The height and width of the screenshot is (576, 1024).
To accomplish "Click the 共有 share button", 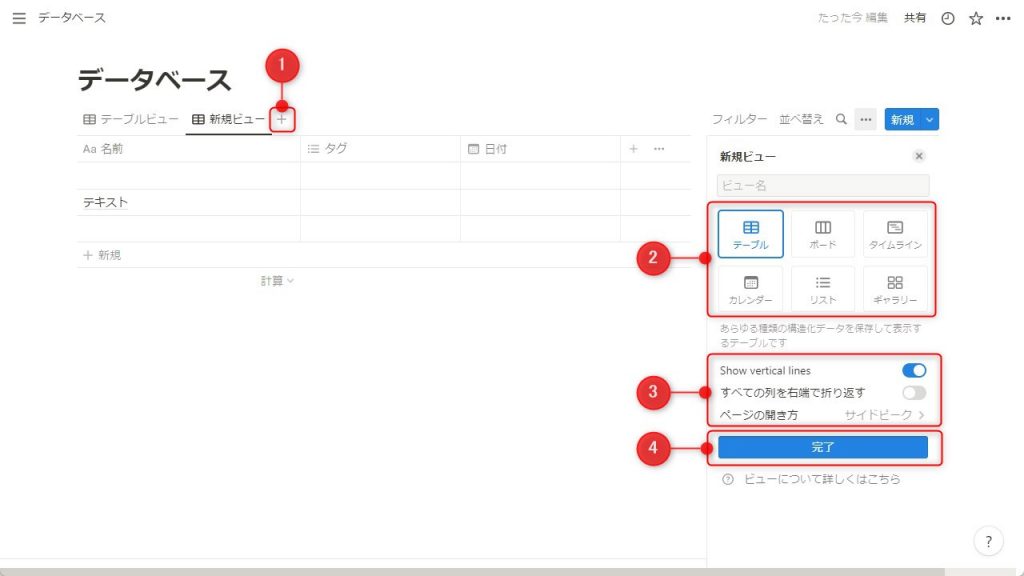I will click(915, 18).
